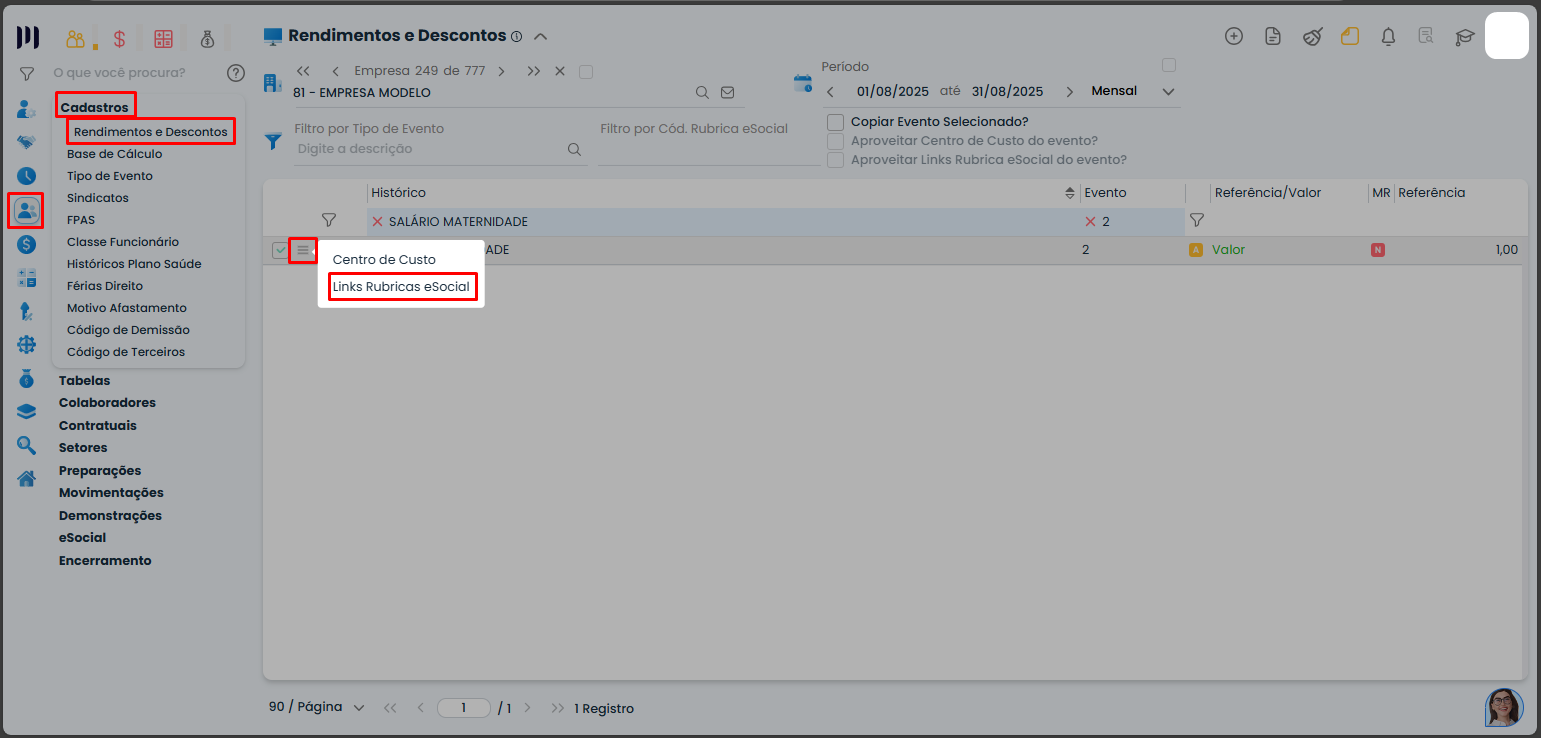
Task: Expand the Colaboradores menu group
Action: pos(107,402)
